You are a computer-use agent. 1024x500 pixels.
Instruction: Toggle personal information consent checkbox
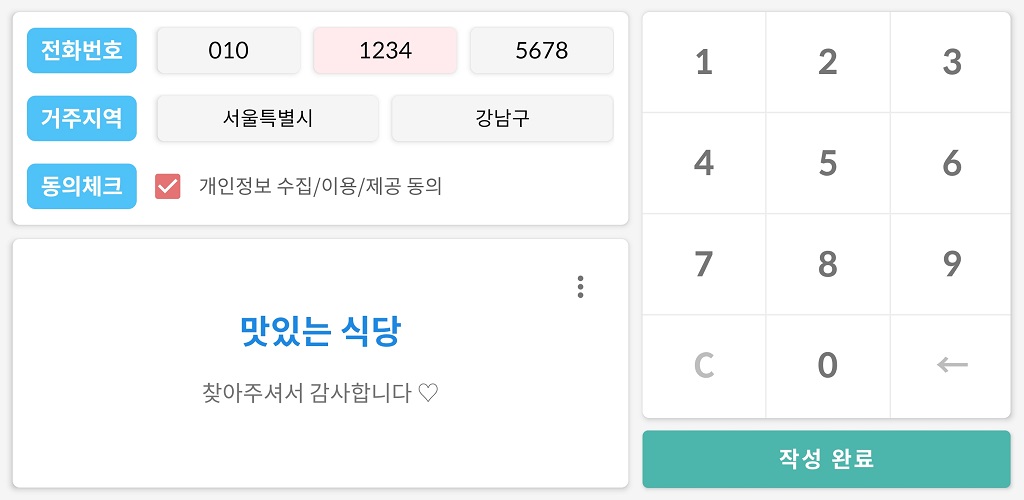point(168,186)
